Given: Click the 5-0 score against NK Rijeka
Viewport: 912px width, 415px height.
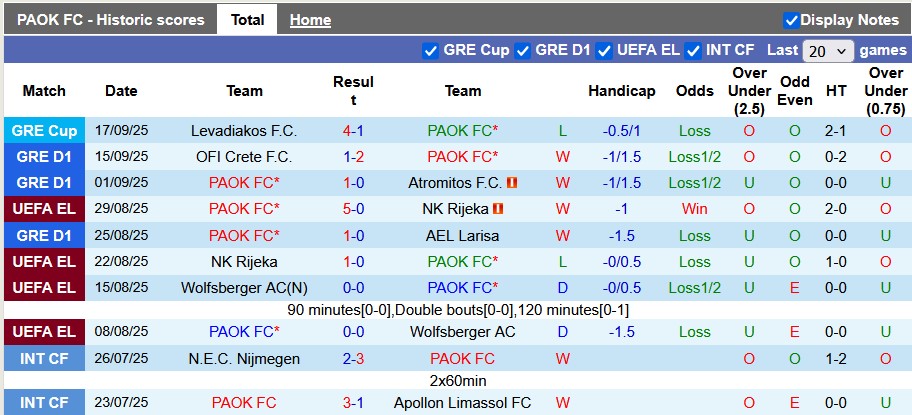Looking at the screenshot, I should coord(353,209).
